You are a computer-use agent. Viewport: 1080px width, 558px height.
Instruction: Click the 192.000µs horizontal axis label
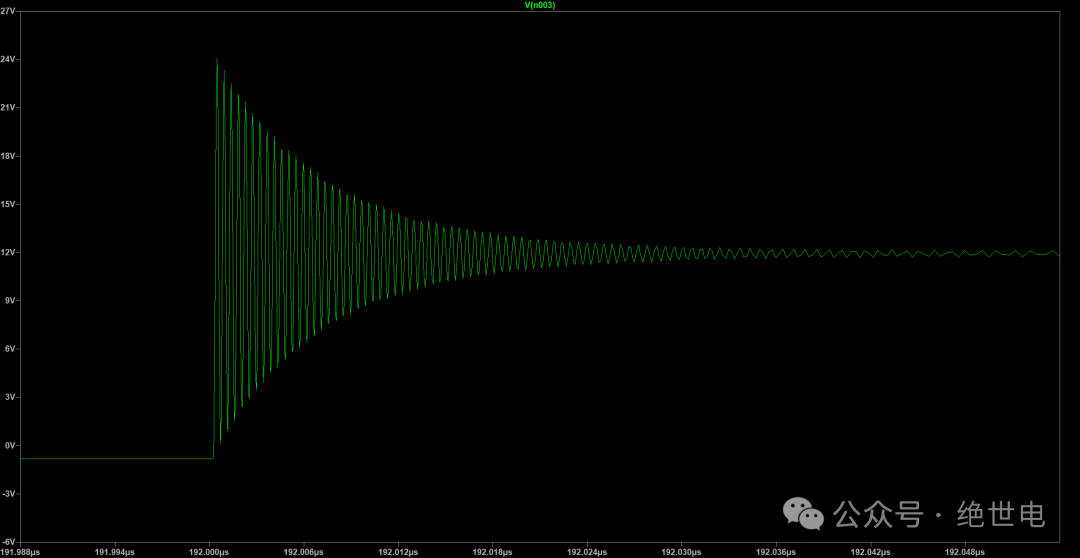pos(208,551)
